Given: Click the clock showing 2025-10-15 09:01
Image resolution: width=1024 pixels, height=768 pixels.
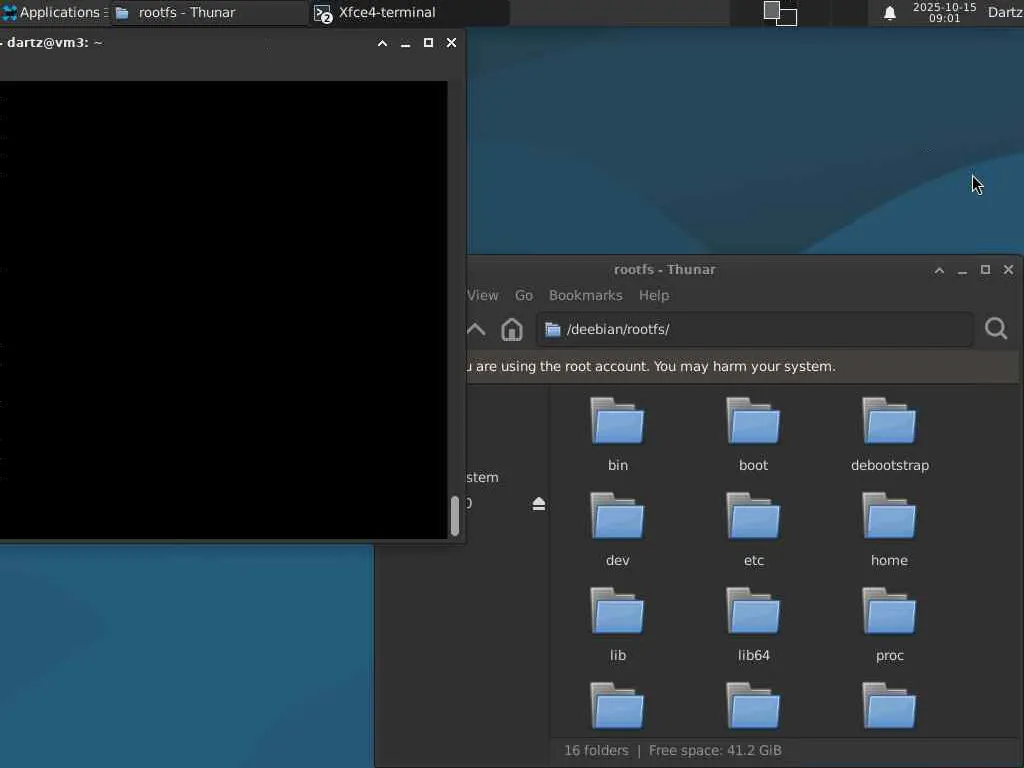Looking at the screenshot, I should [944, 12].
